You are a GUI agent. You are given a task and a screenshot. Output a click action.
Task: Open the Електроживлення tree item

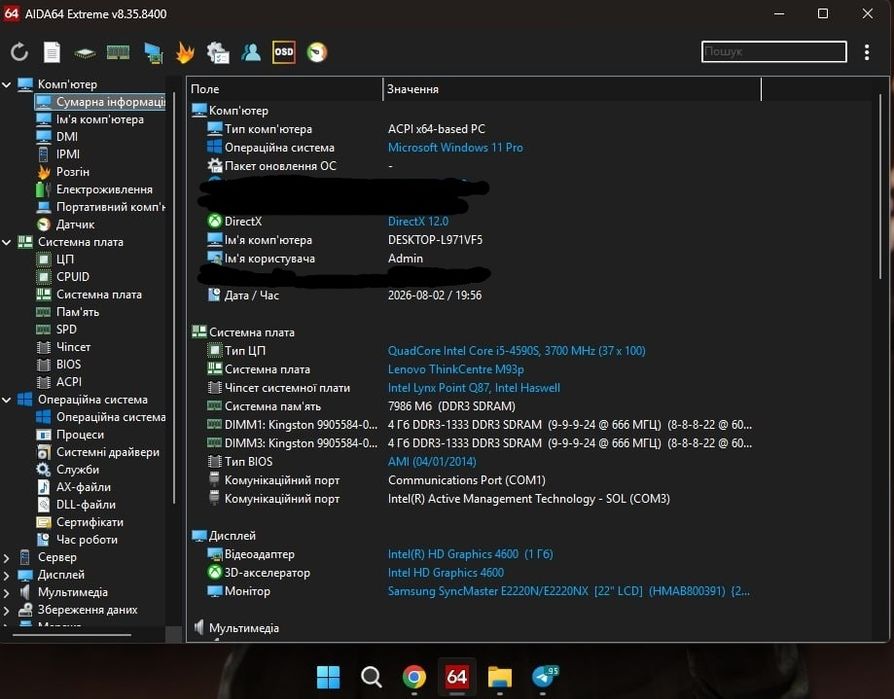click(x=94, y=189)
